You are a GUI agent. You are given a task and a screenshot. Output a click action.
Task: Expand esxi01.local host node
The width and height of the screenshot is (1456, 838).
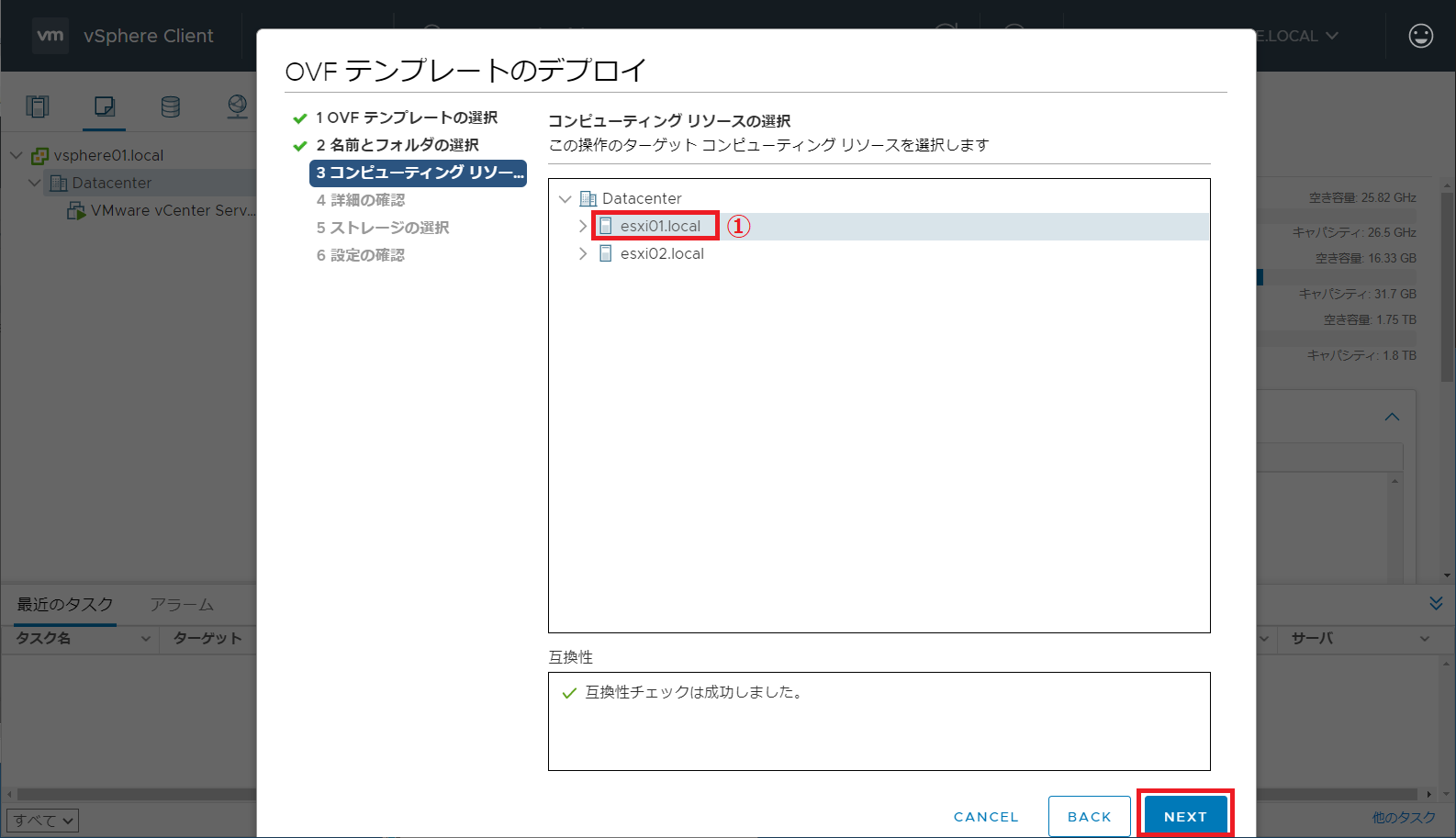click(583, 226)
